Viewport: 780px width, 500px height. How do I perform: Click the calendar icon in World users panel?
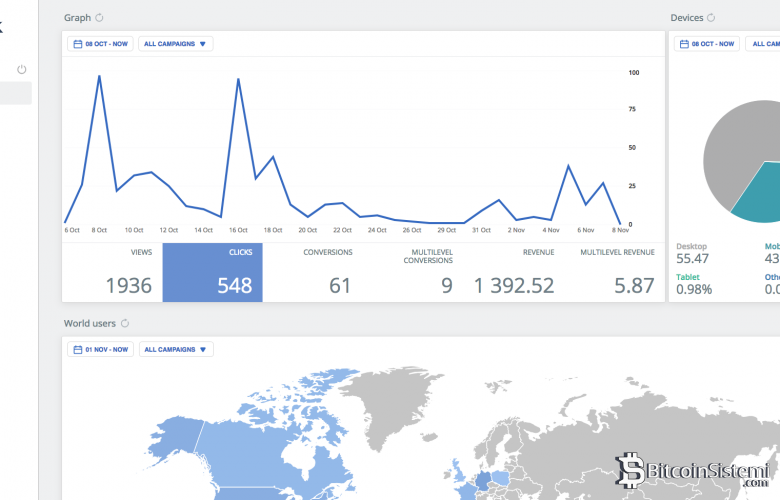click(x=76, y=350)
